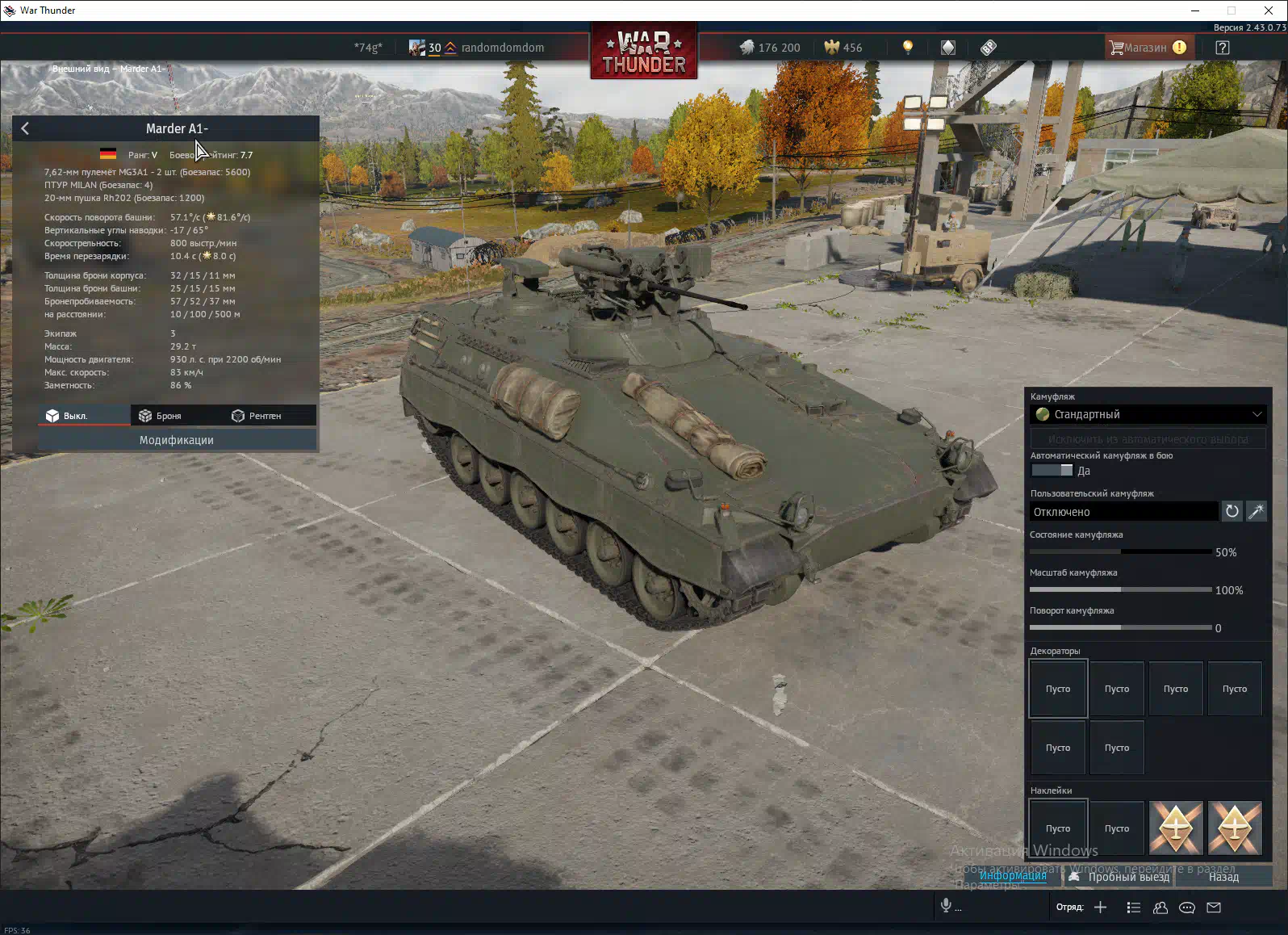
Task: Click the clan tag *74g*
Action: [368, 48]
